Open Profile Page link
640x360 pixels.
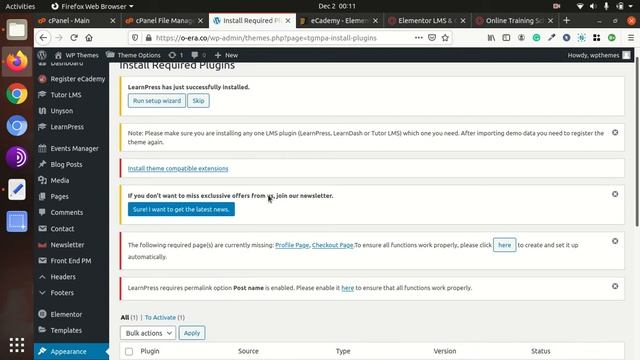coord(292,245)
